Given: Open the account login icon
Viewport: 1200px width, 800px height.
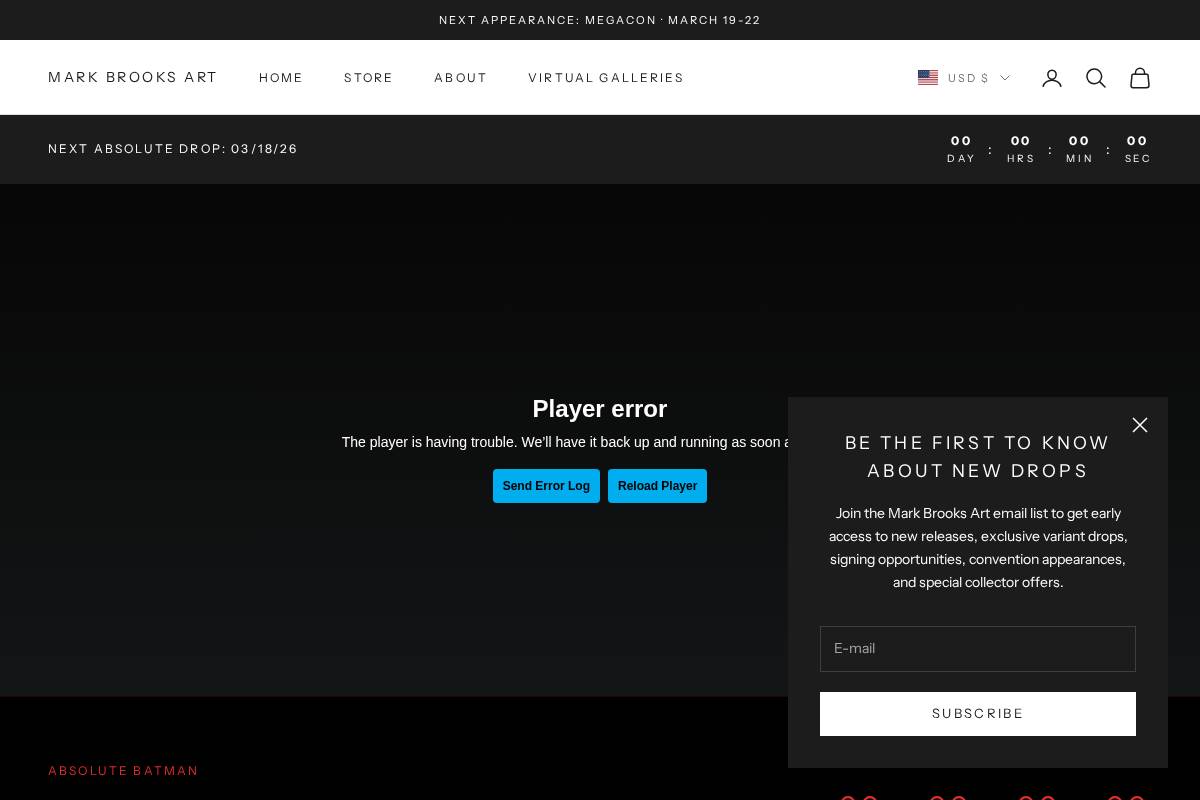Looking at the screenshot, I should tap(1052, 77).
